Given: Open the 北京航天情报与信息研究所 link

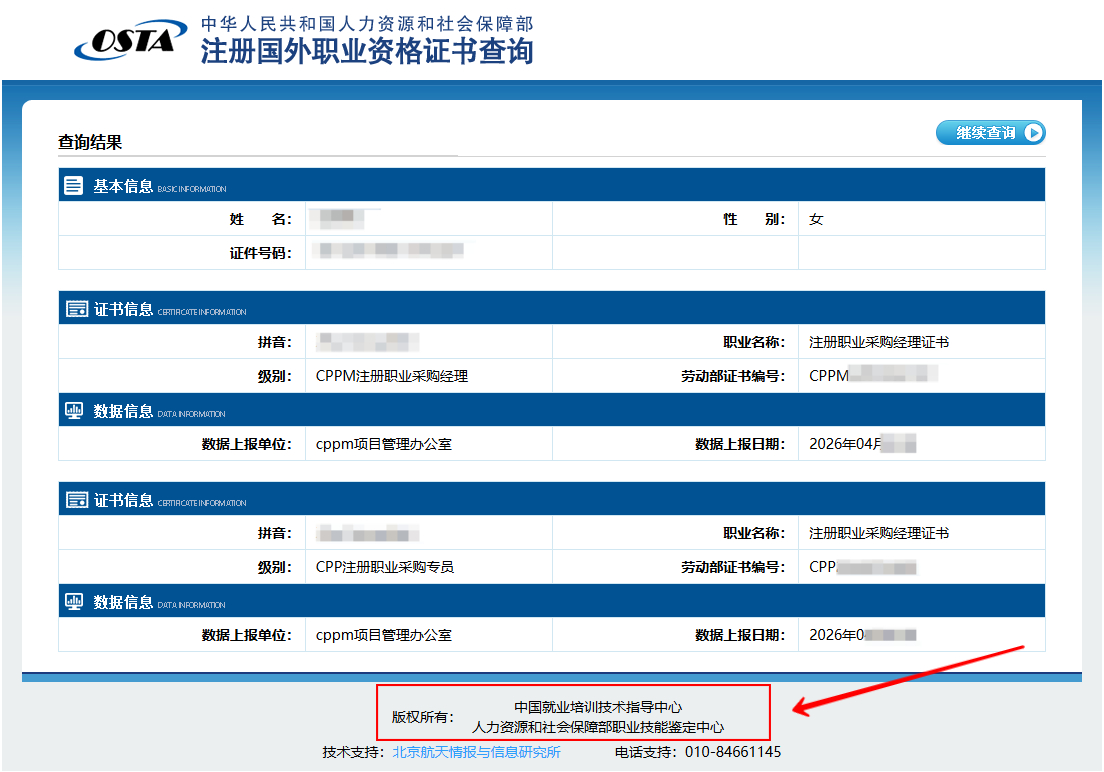Looking at the screenshot, I should point(477,752).
